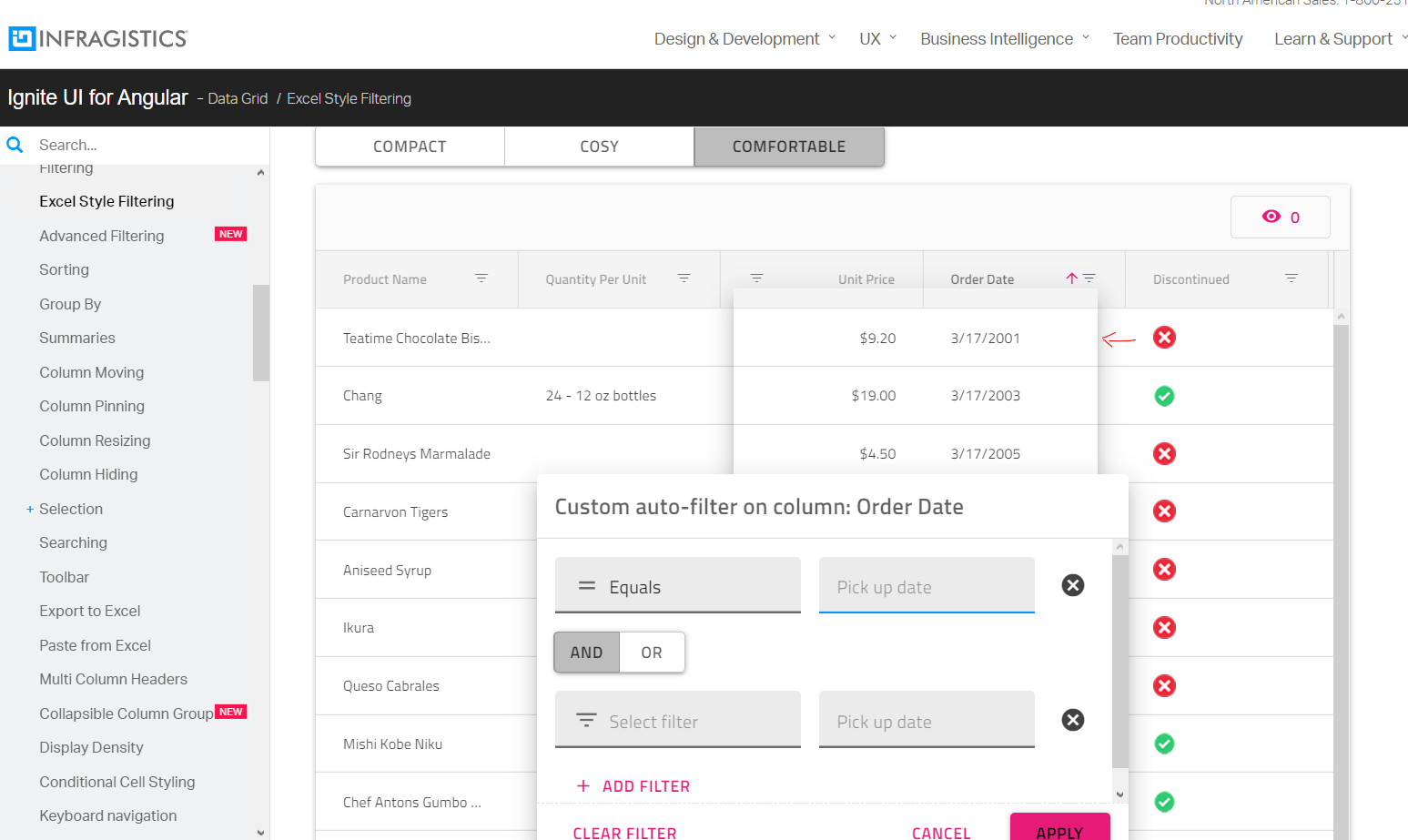Open the Select filter dropdown

677,719
